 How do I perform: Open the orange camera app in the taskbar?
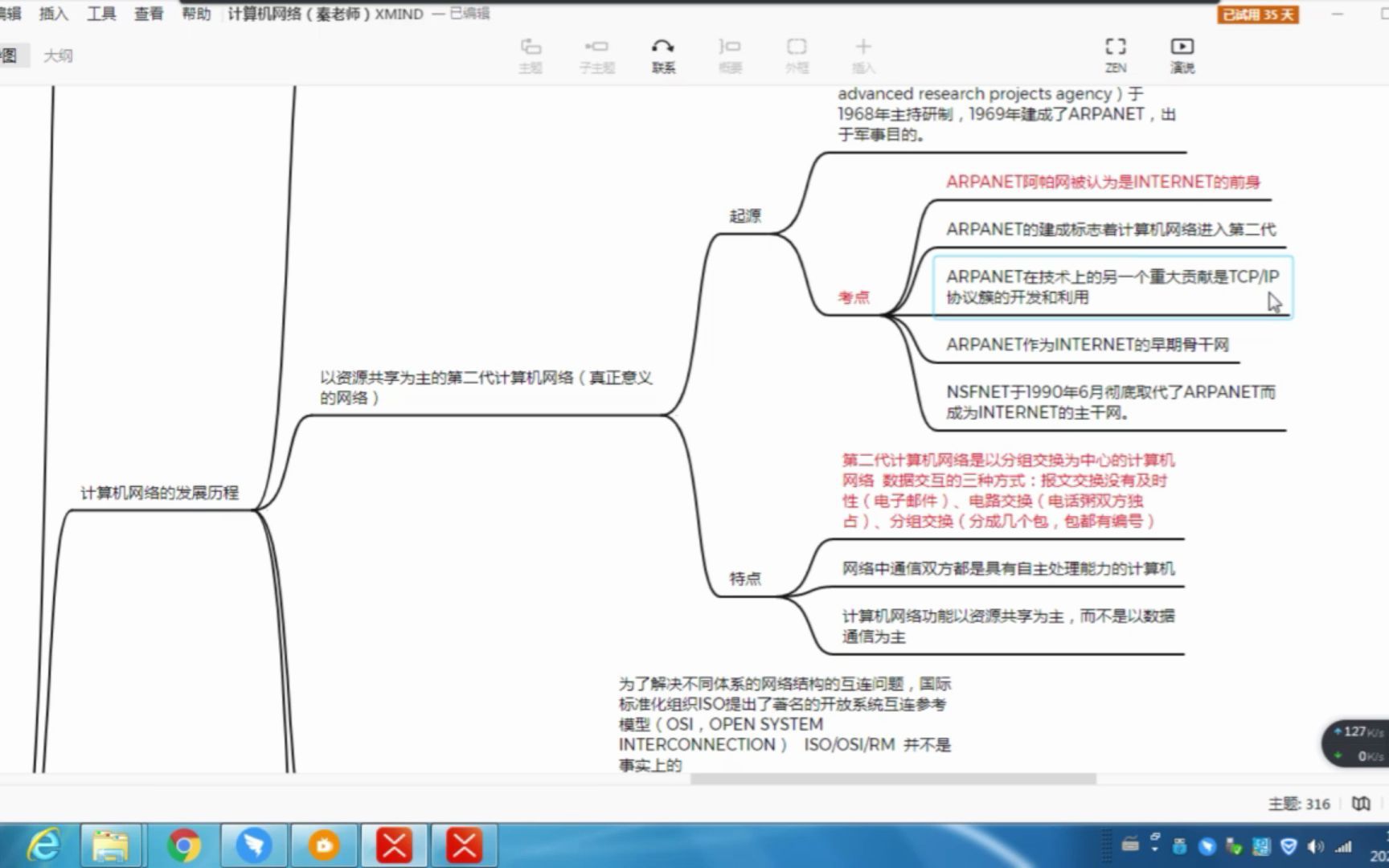pyautogui.click(x=324, y=845)
